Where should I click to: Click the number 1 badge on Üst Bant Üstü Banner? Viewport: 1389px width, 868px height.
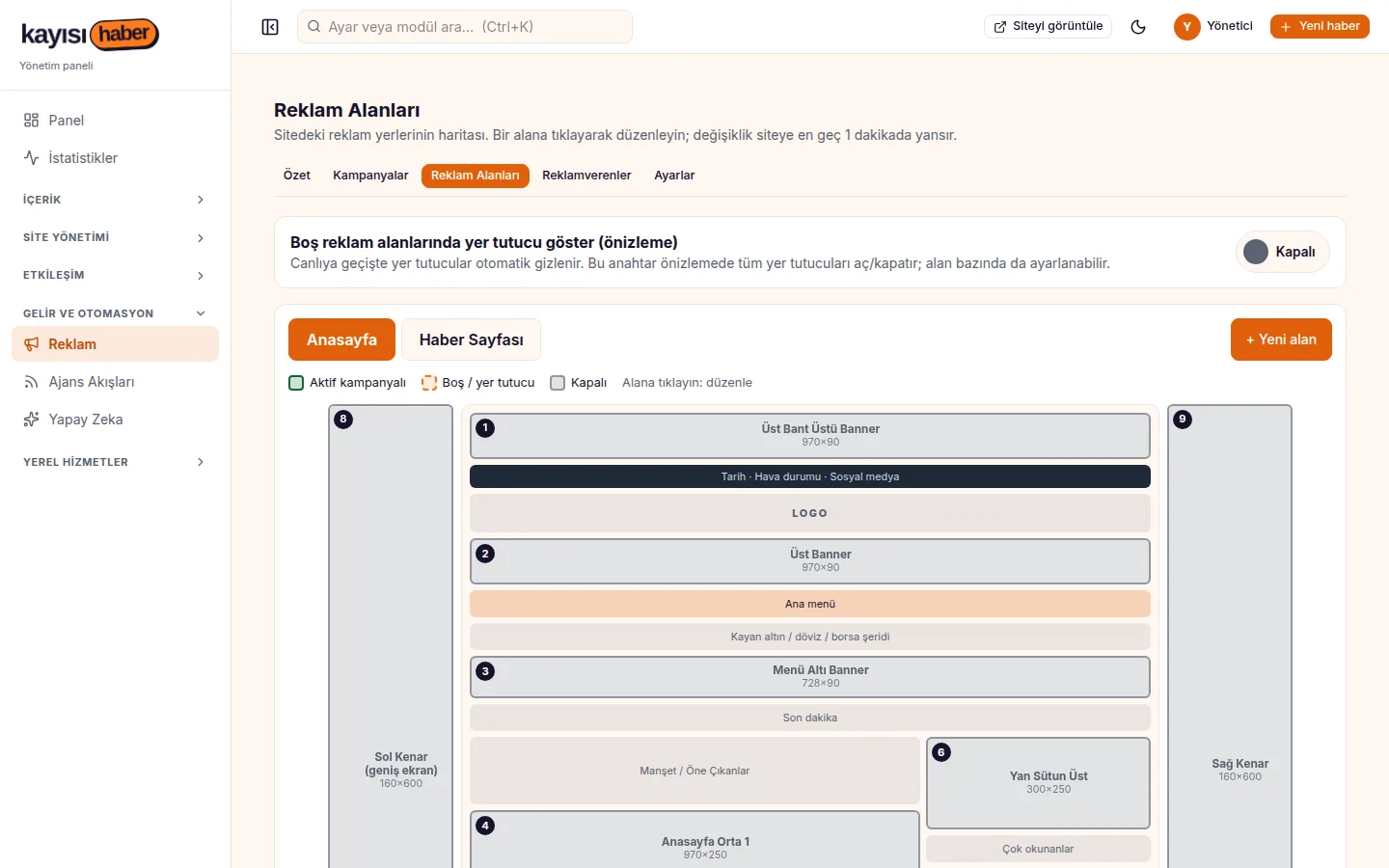click(485, 428)
